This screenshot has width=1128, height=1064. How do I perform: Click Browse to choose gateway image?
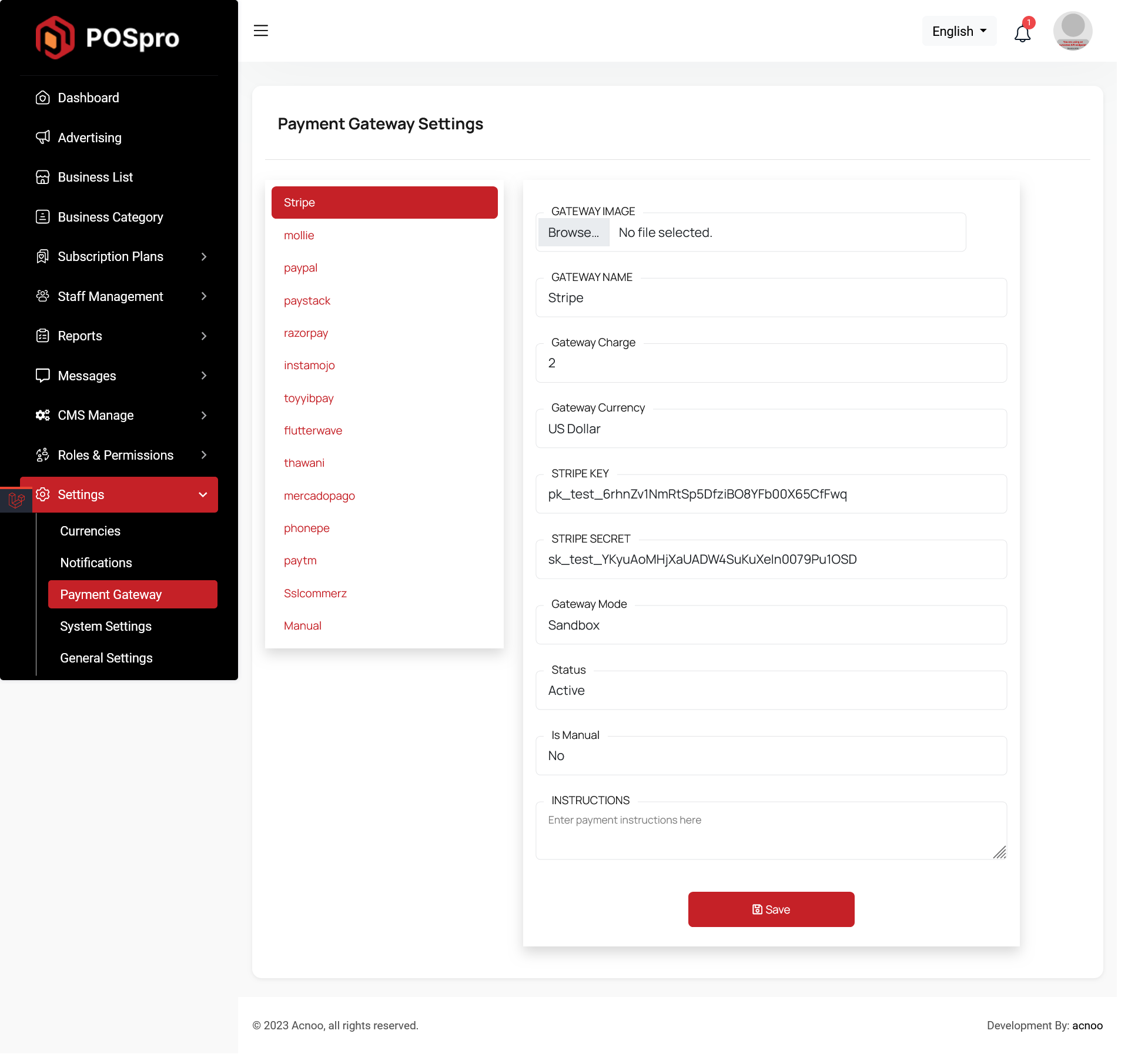click(x=573, y=233)
